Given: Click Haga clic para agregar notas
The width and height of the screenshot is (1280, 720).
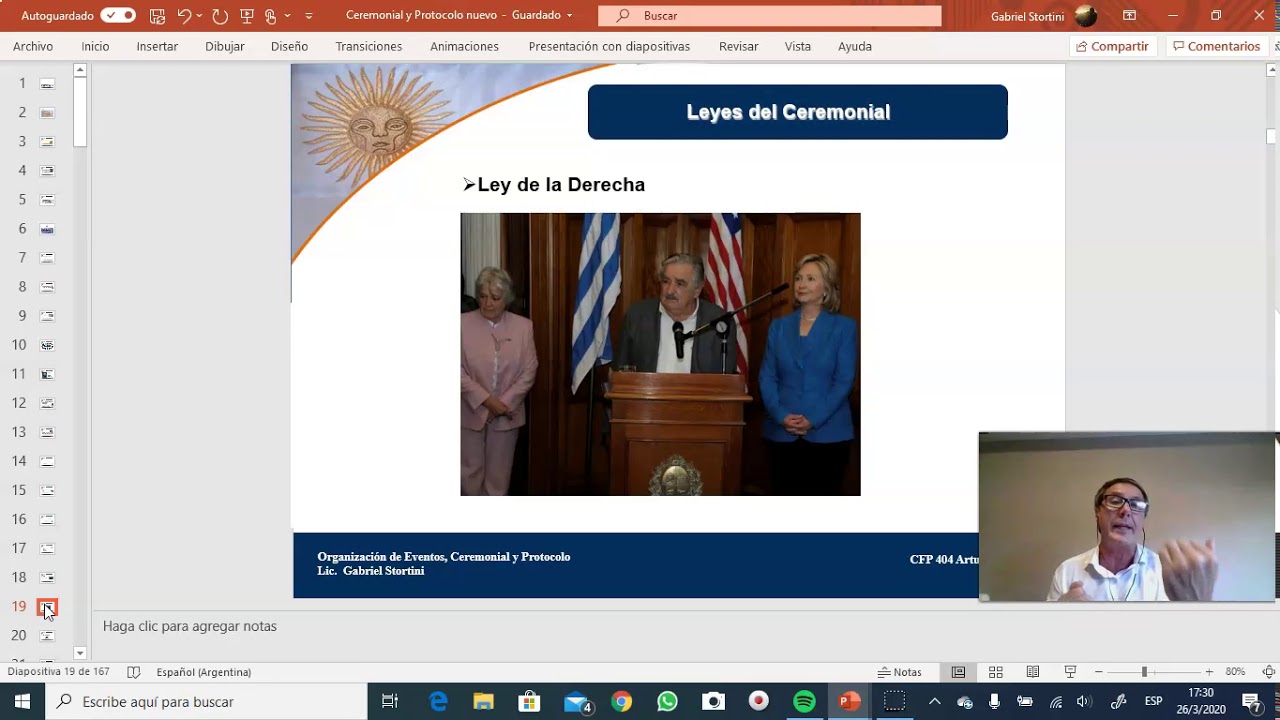Looking at the screenshot, I should (x=190, y=626).
